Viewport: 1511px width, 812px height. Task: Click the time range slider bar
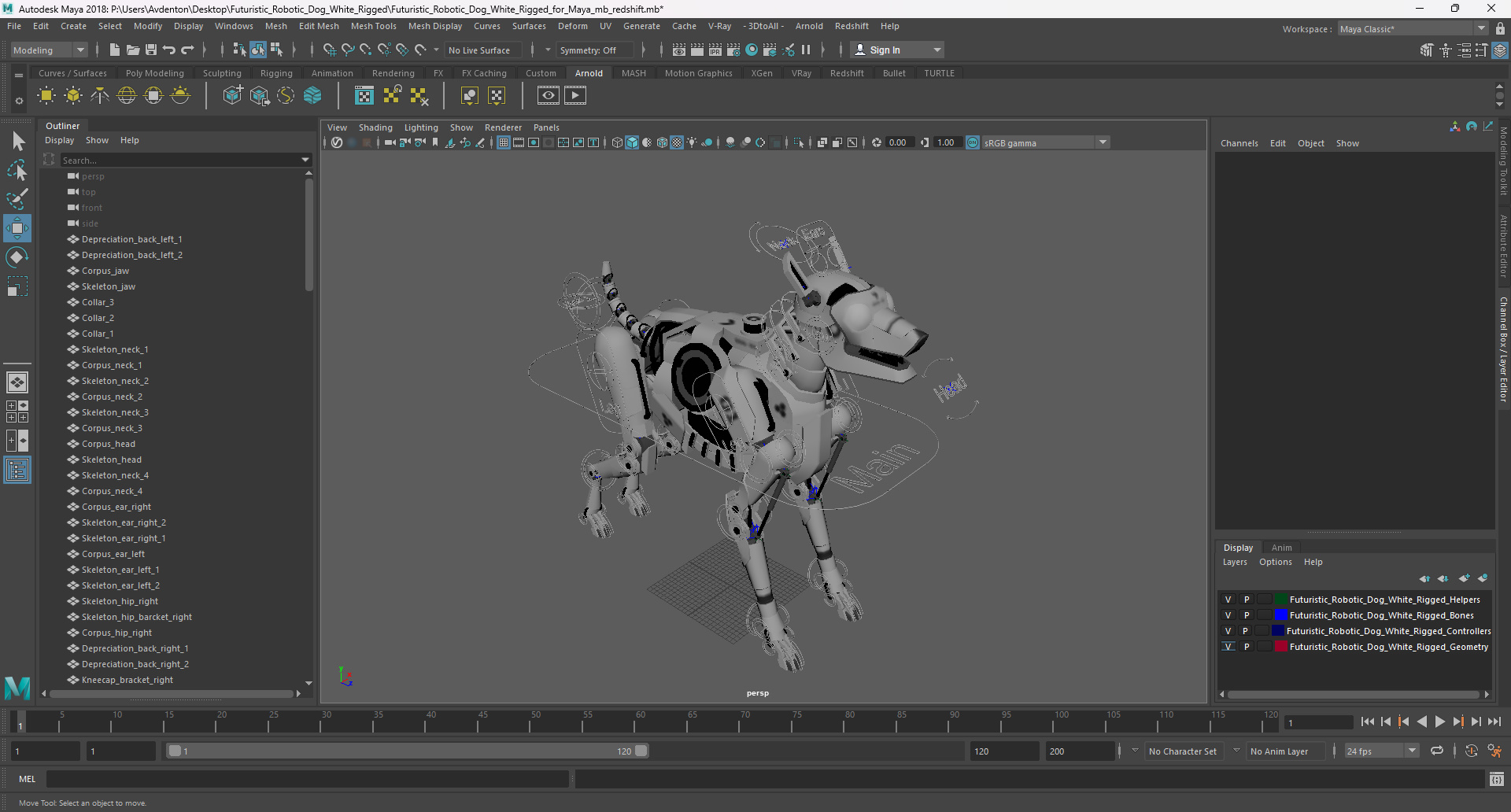tap(408, 751)
